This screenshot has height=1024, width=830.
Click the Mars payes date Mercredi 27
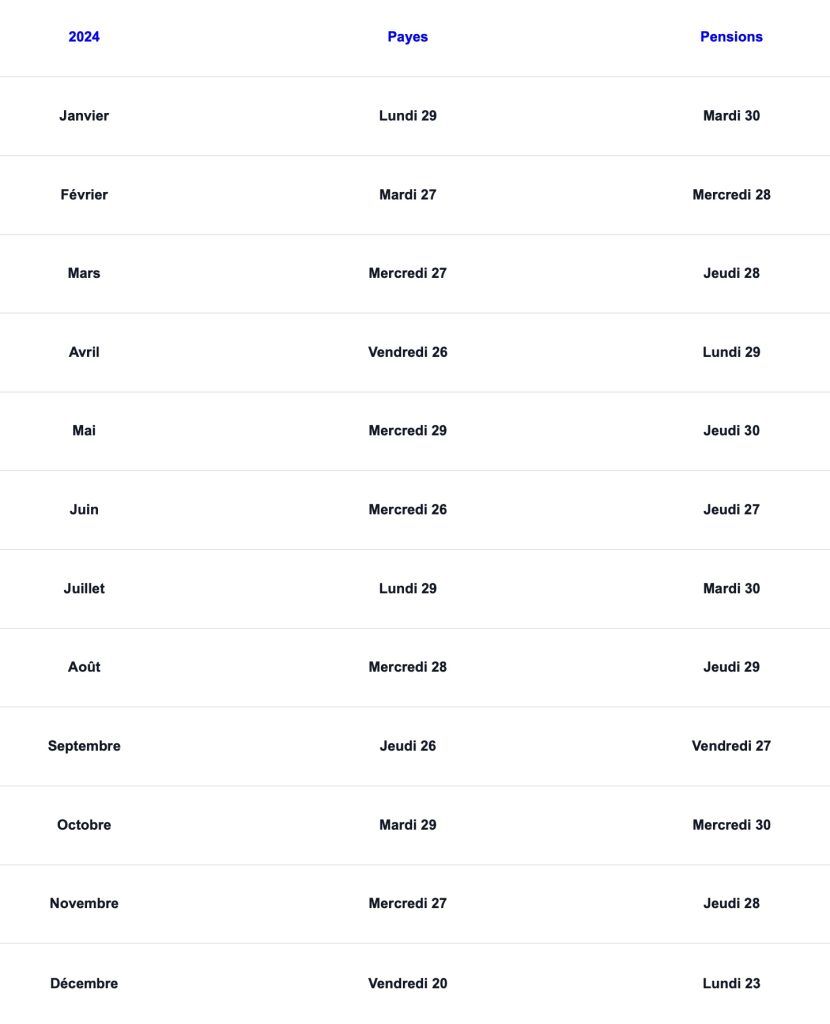[x=408, y=273]
